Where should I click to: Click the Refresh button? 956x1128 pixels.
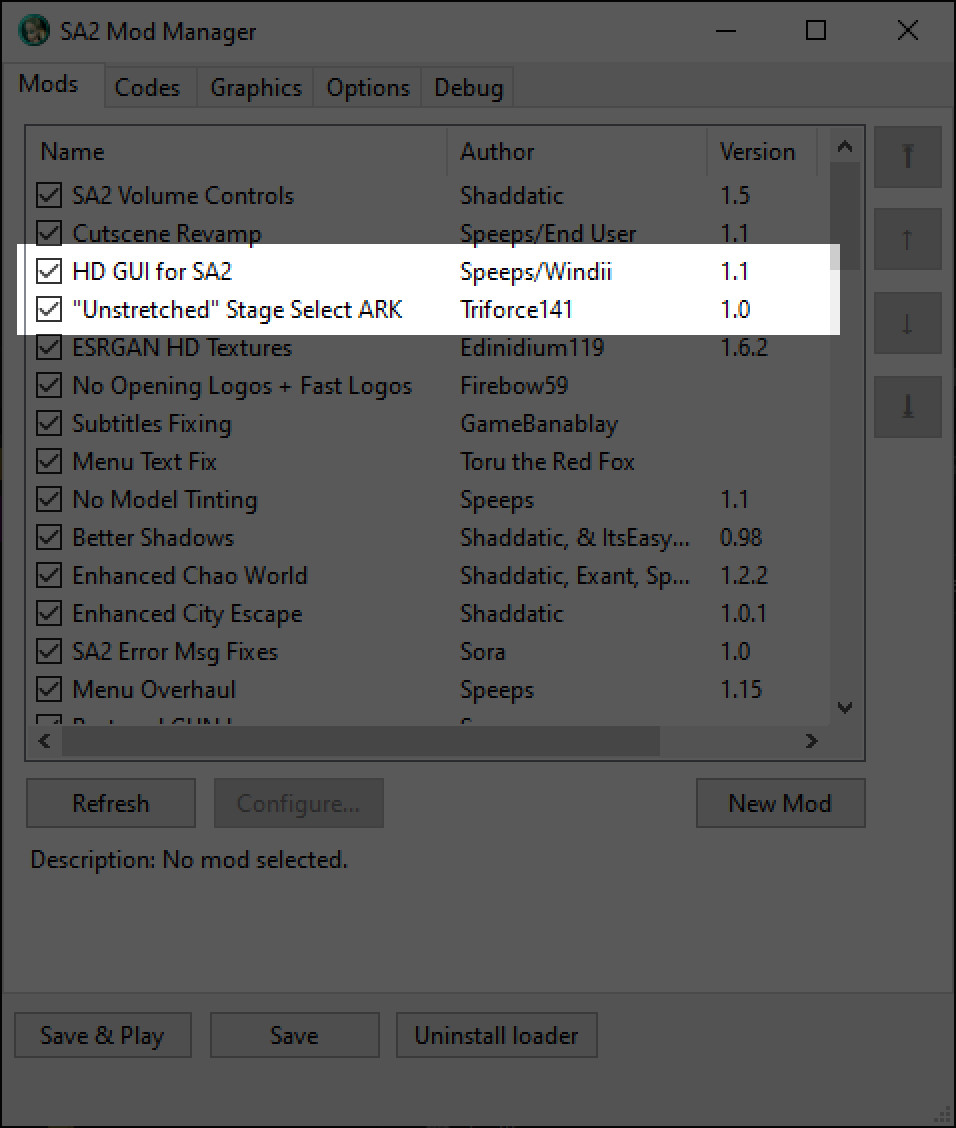[110, 803]
